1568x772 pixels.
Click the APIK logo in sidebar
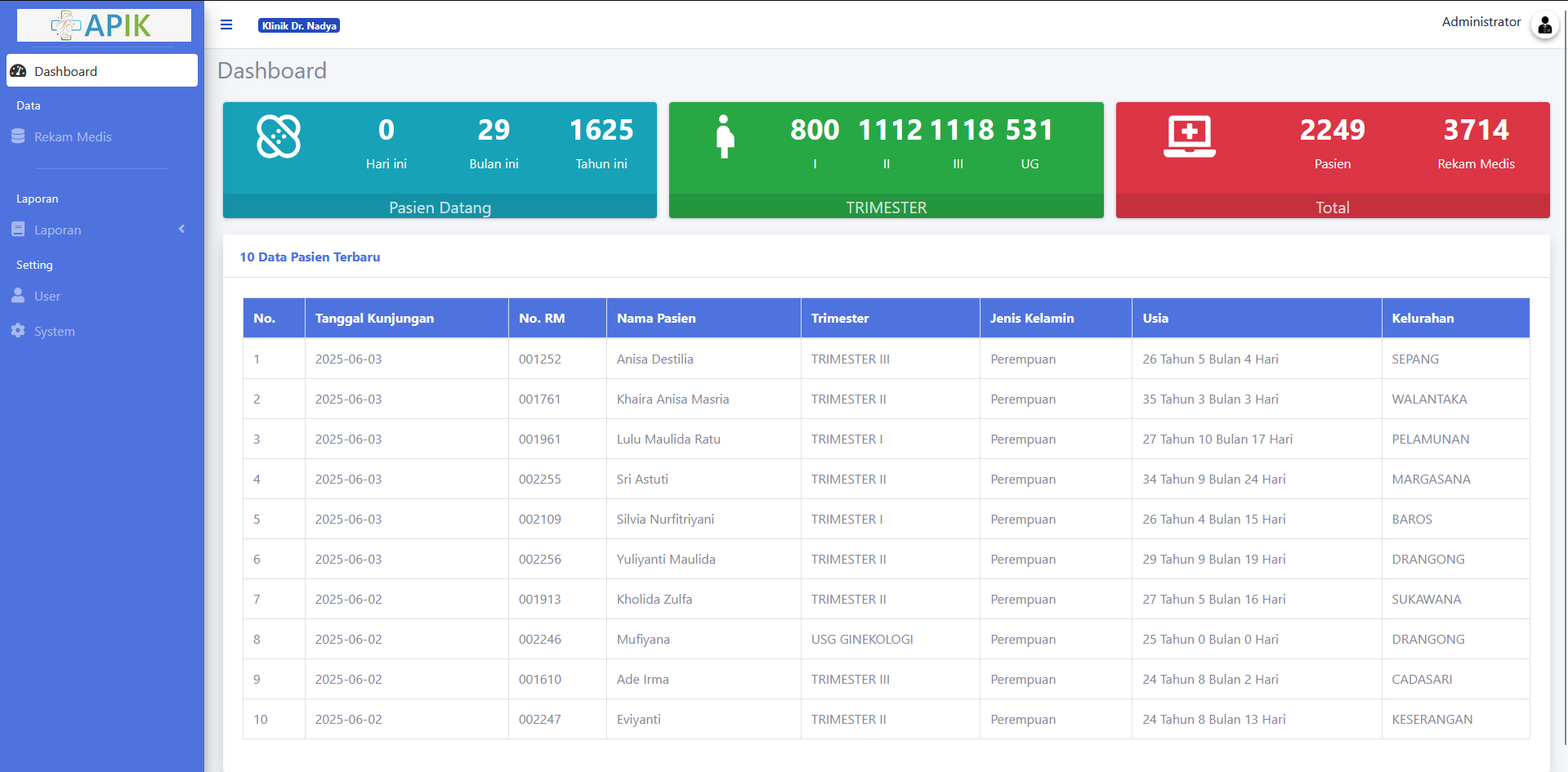[104, 25]
